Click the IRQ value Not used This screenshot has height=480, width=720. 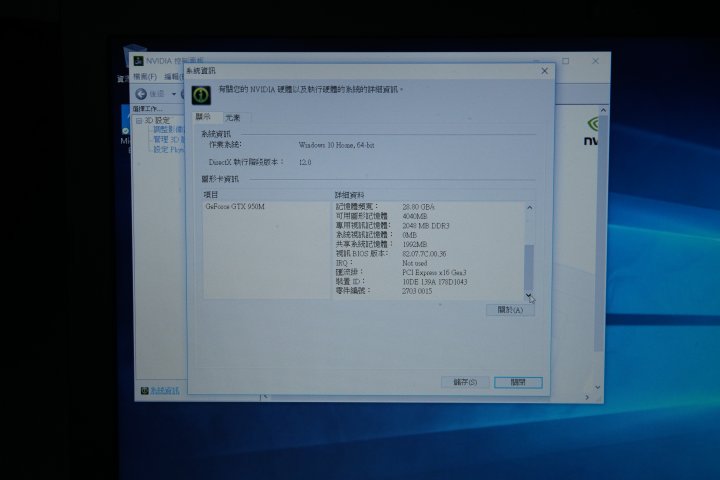click(x=415, y=263)
